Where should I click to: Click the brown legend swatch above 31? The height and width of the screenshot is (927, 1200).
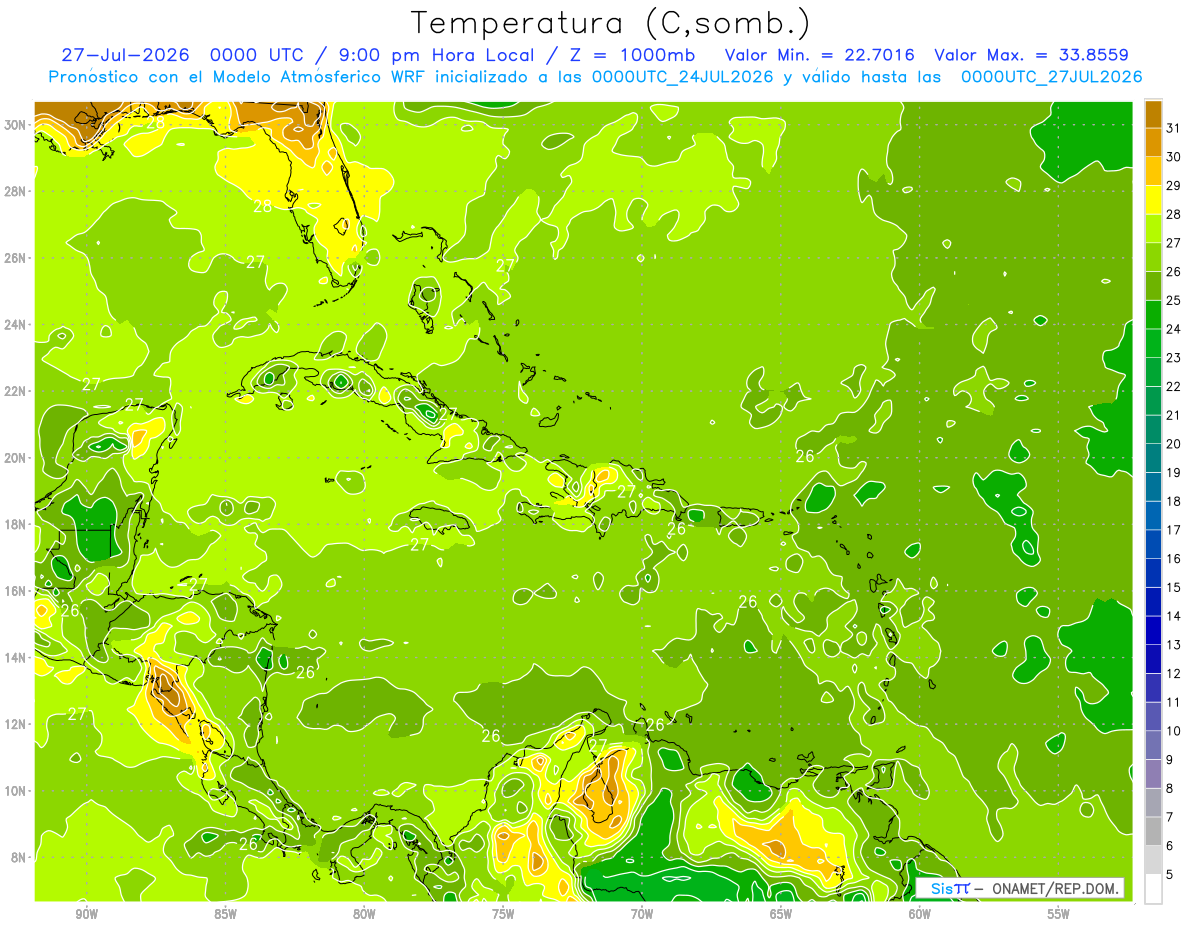point(1153,113)
